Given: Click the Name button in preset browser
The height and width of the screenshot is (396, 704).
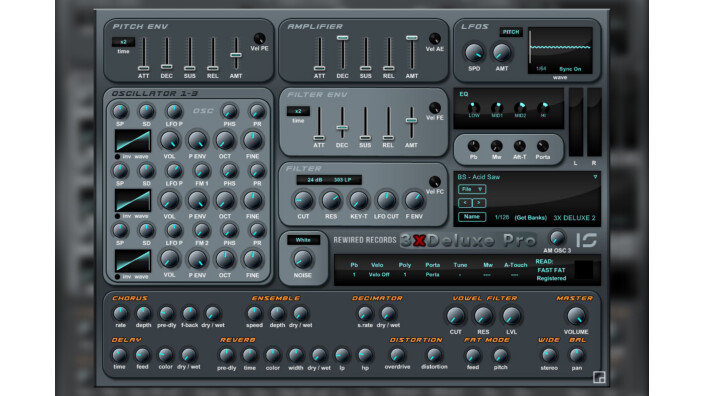Looking at the screenshot, I should pyautogui.click(x=472, y=217).
